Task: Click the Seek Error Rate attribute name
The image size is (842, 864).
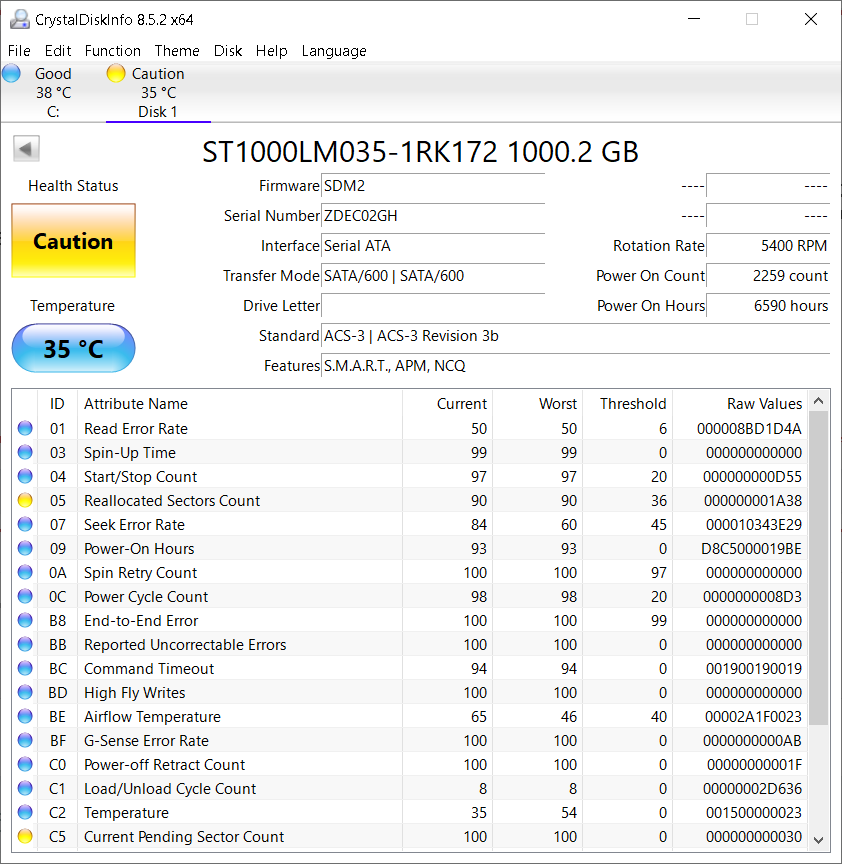Action: click(x=134, y=525)
